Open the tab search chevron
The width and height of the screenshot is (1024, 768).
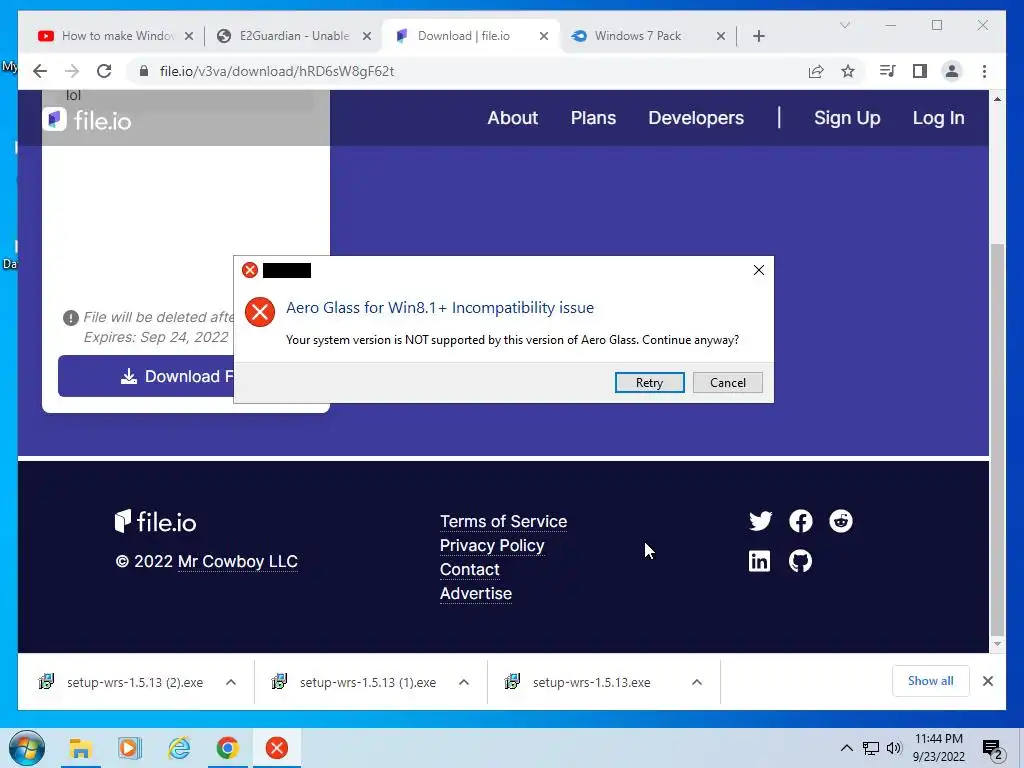coord(844,25)
